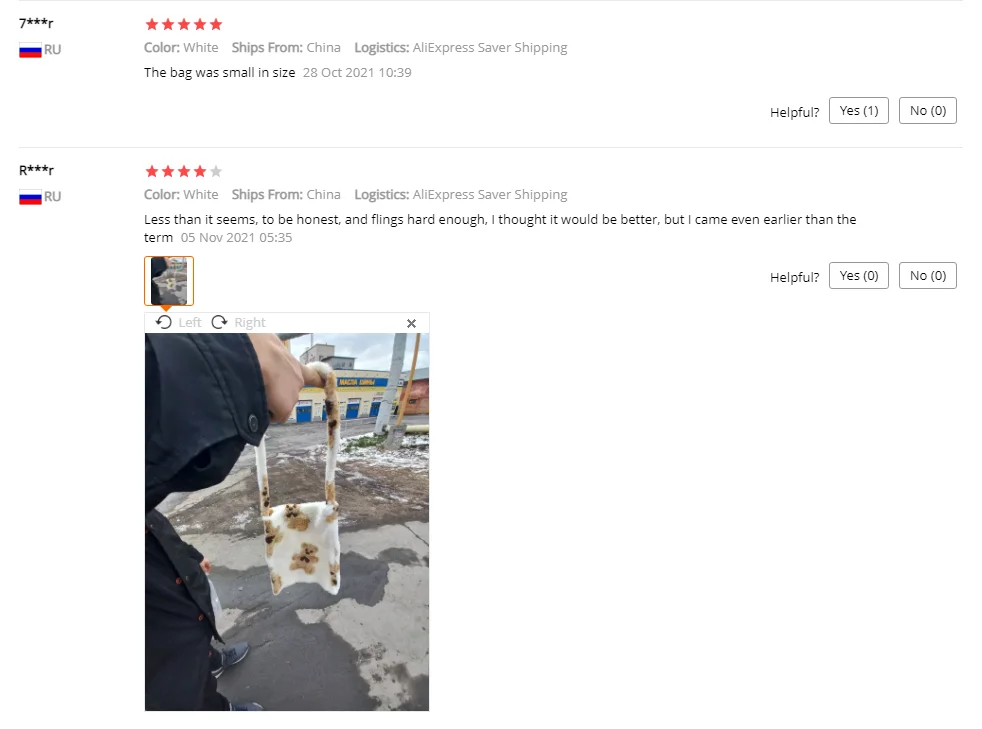Click the 05 Nov 2021 review date
The height and width of the screenshot is (729, 982).
click(236, 238)
